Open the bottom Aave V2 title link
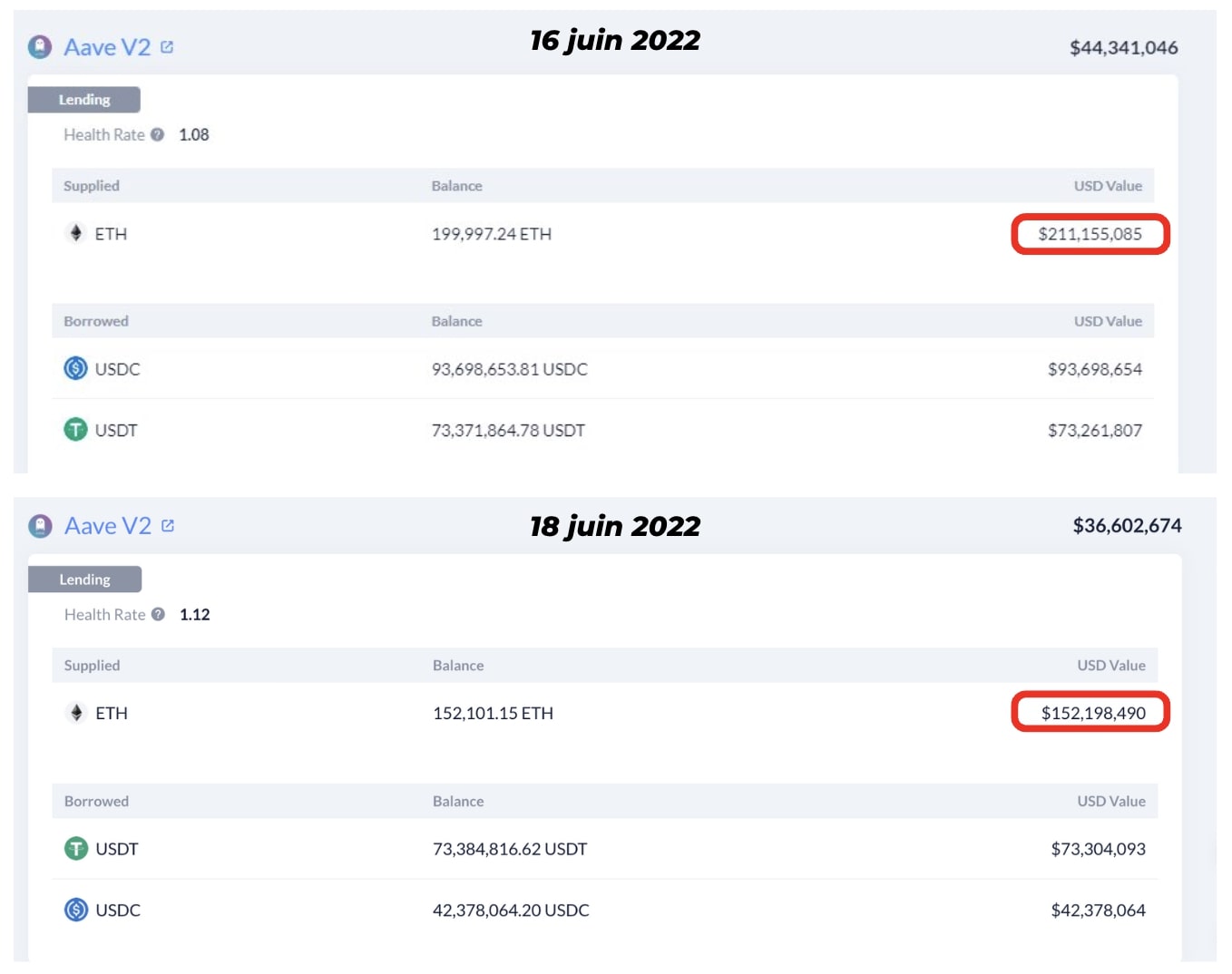 (x=108, y=526)
